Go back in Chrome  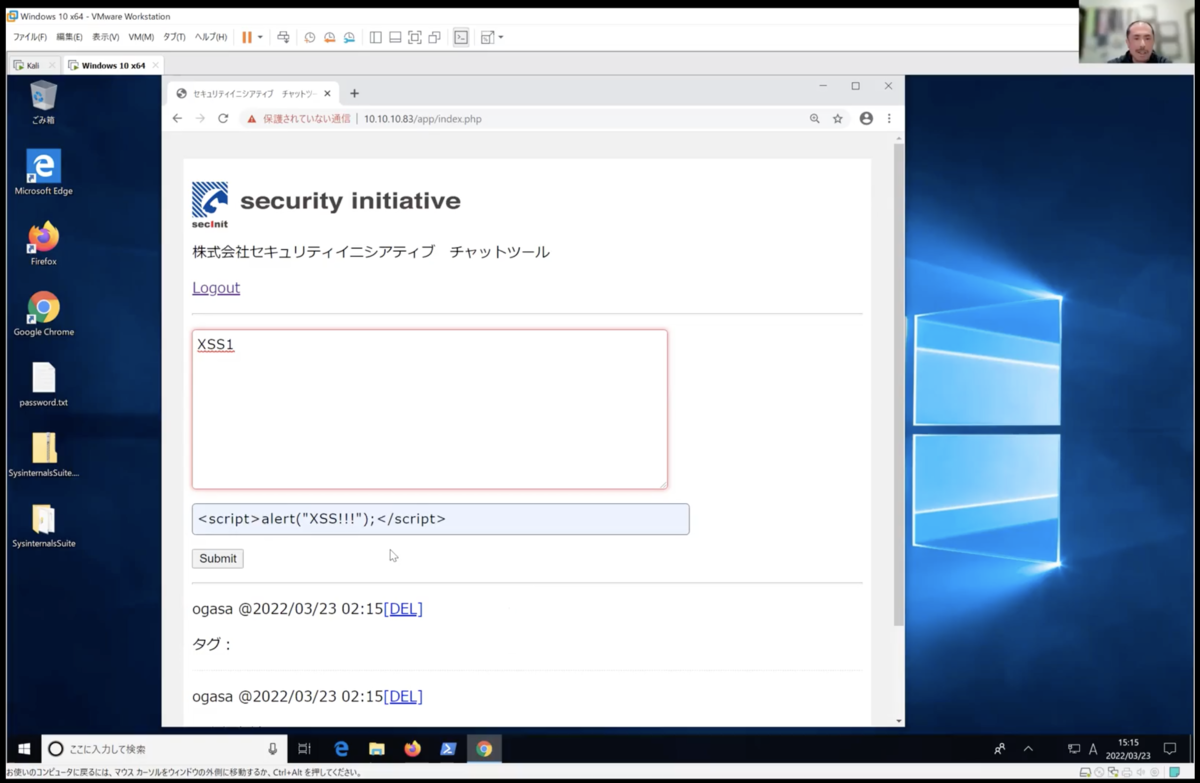(177, 118)
